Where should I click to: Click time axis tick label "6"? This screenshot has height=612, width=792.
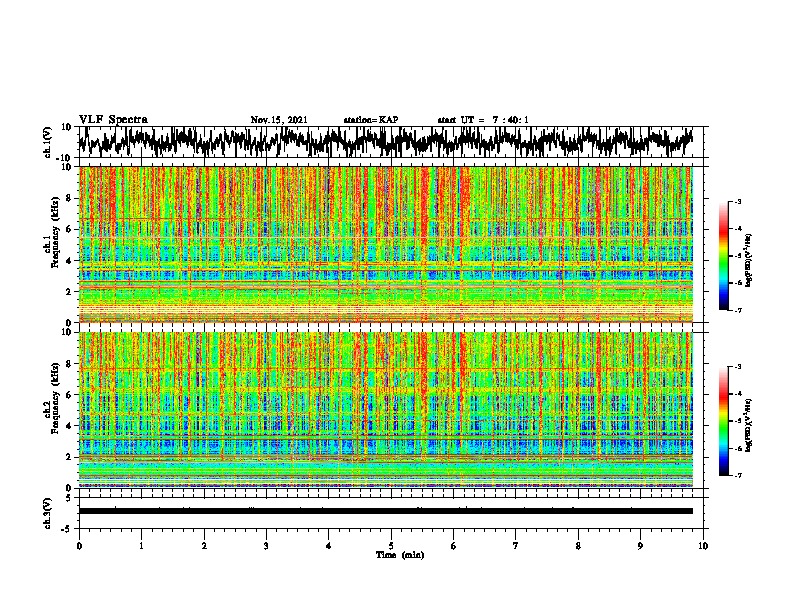tap(453, 546)
